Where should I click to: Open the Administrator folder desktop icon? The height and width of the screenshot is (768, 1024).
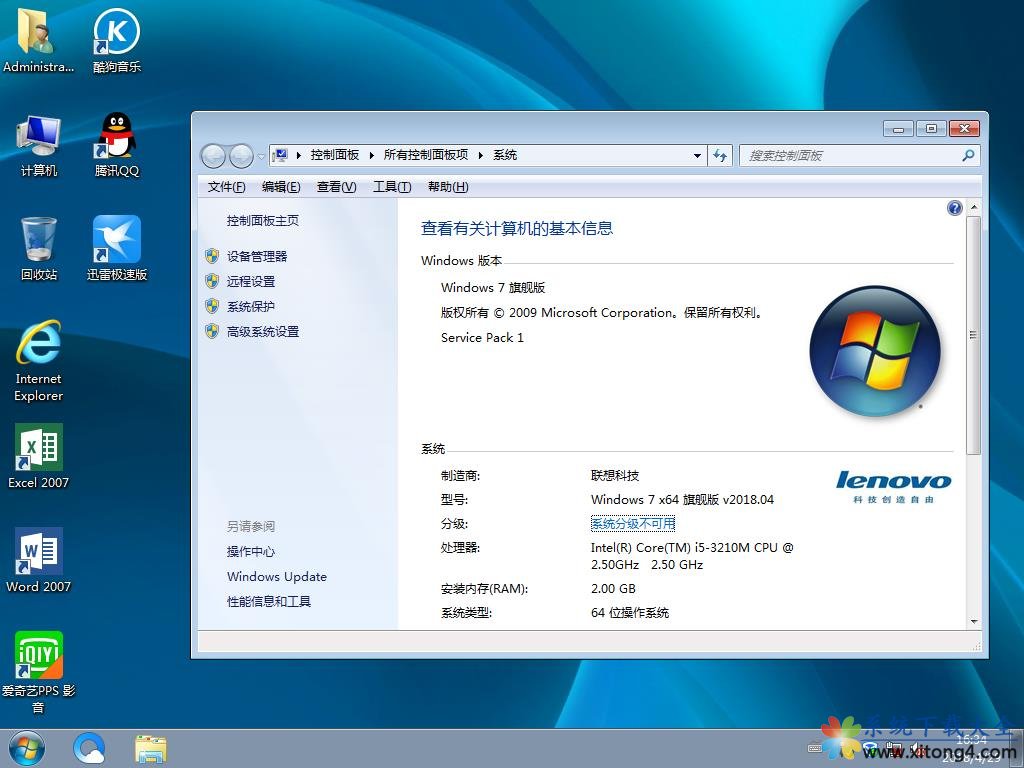[x=38, y=39]
